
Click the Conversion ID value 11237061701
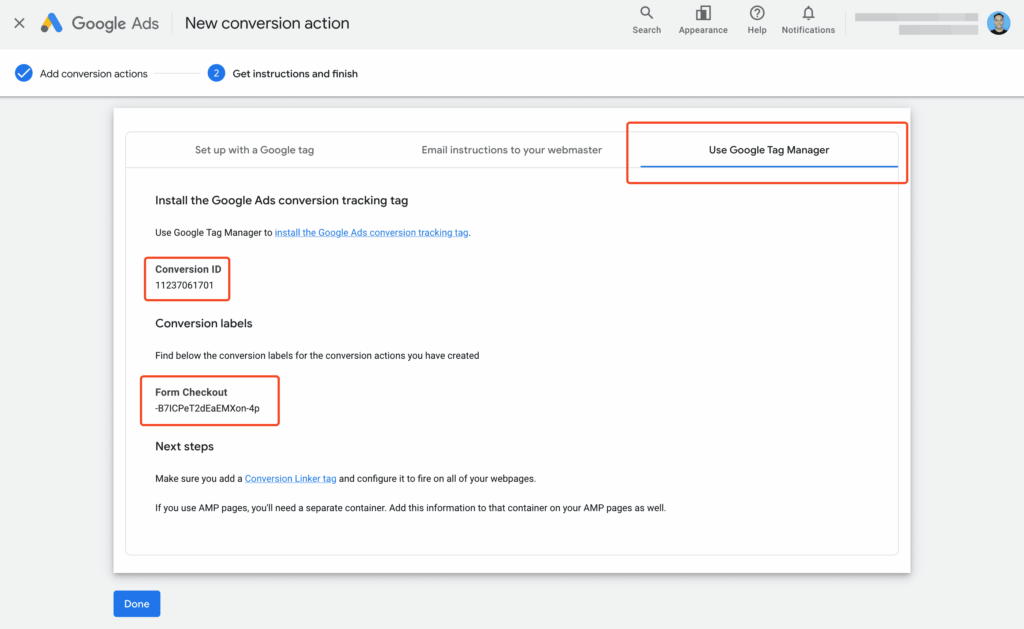pyautogui.click(x=184, y=285)
